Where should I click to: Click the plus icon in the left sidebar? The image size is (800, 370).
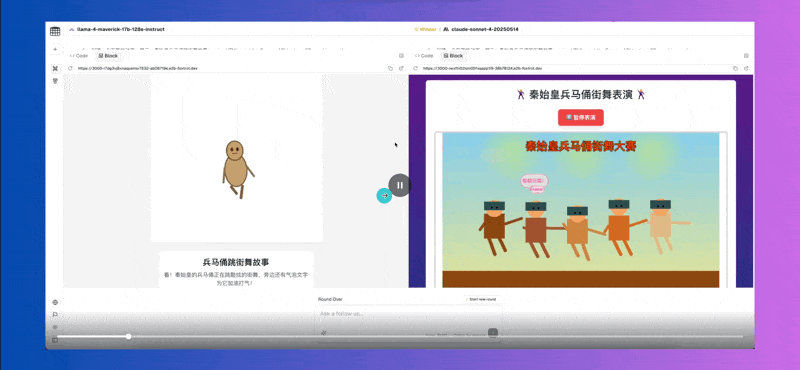pos(55,50)
